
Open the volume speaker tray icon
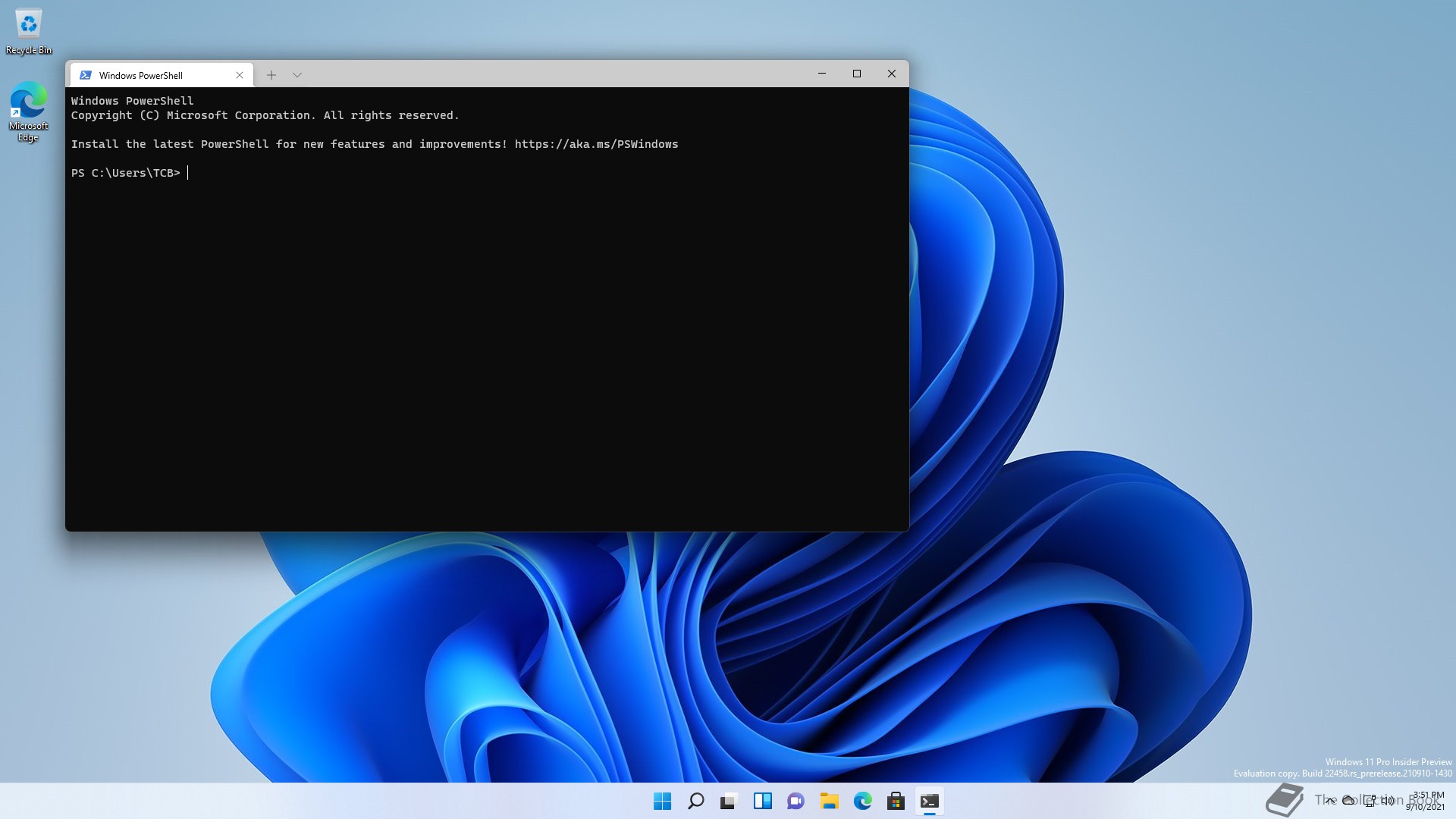coord(1388,801)
